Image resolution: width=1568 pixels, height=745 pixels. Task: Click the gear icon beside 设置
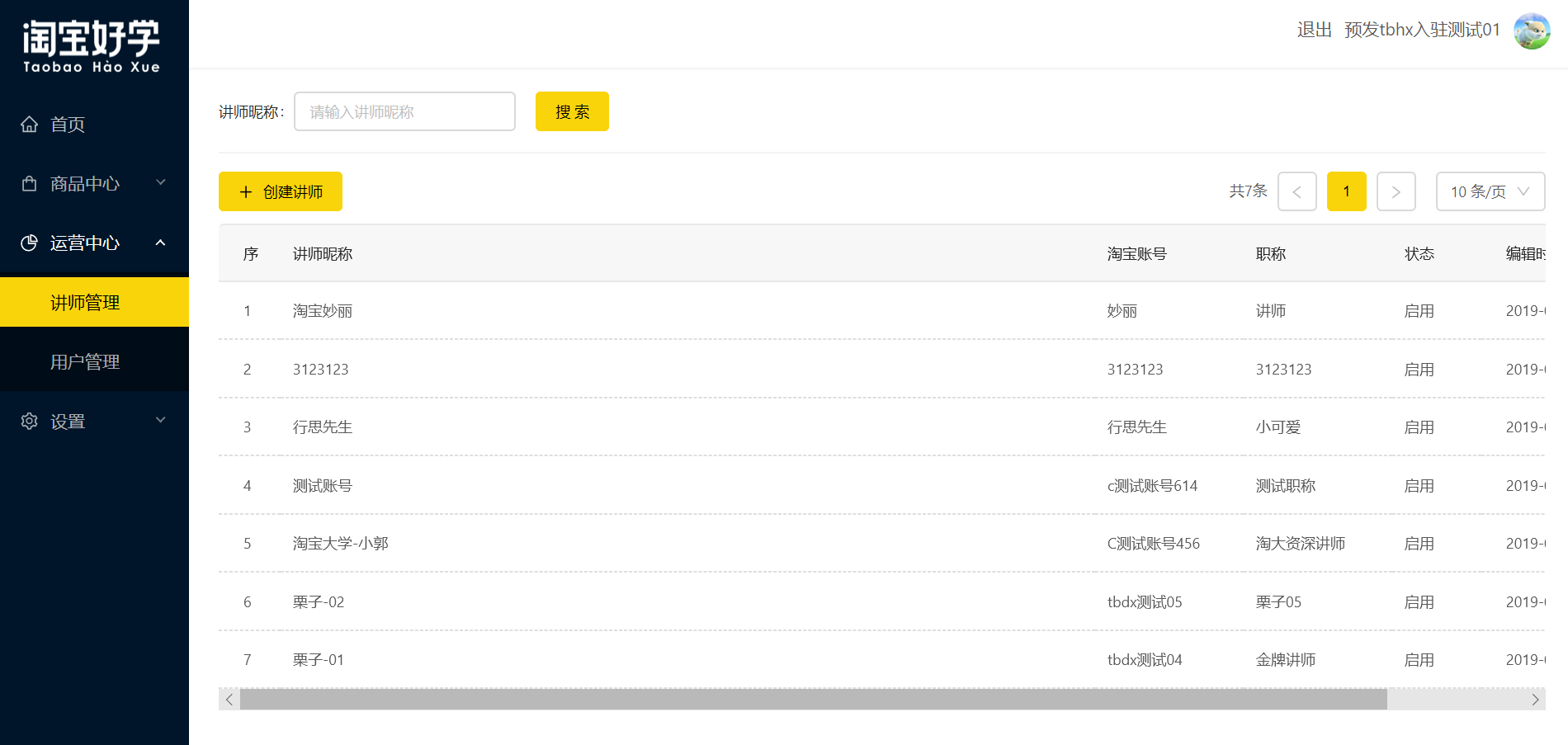pyautogui.click(x=30, y=422)
